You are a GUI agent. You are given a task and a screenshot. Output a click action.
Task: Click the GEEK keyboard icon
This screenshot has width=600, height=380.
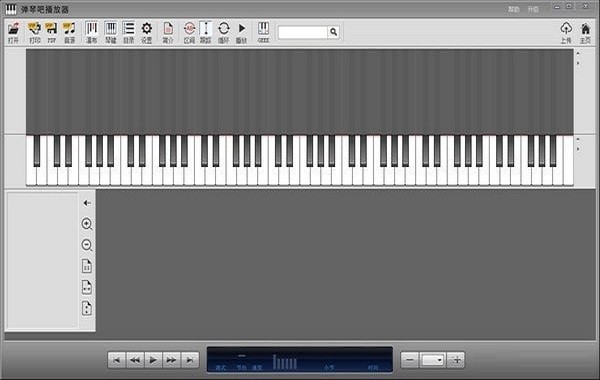pos(263,32)
